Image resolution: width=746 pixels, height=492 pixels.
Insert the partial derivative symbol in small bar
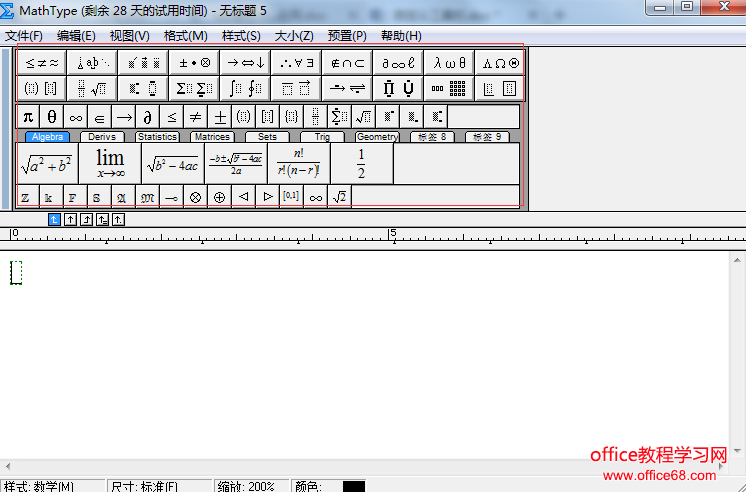147,117
